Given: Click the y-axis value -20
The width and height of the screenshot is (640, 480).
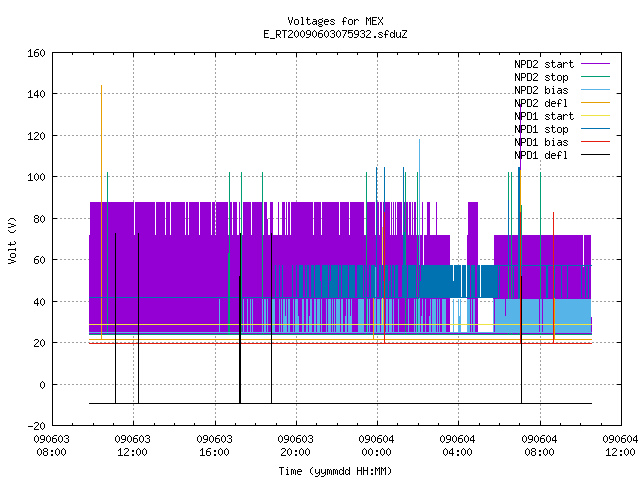Looking at the screenshot, I should coord(36,426).
